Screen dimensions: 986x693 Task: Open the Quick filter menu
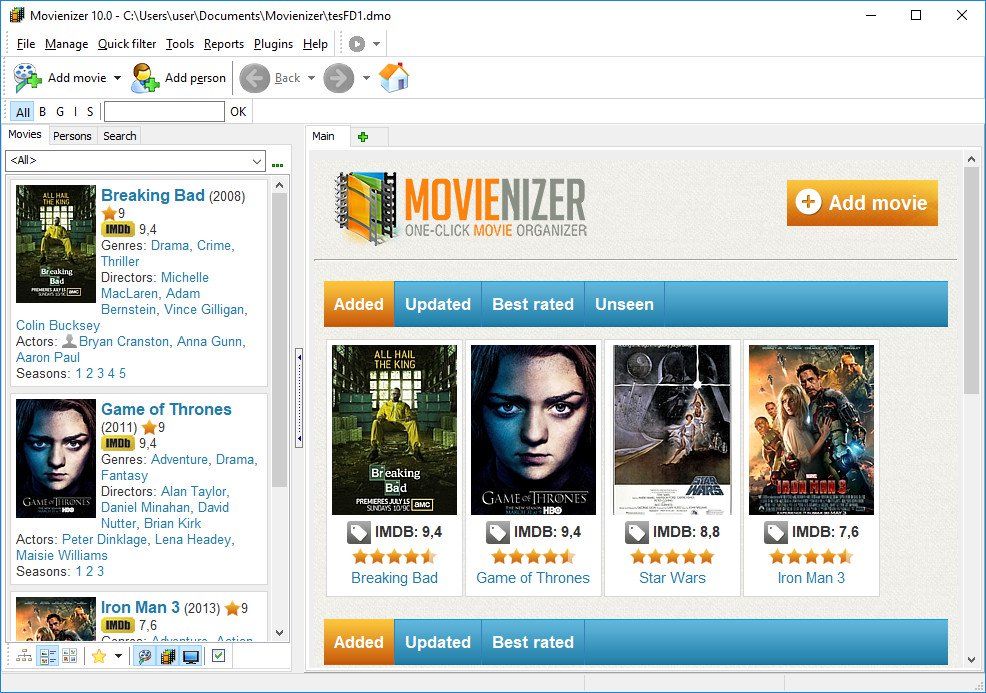tap(127, 44)
